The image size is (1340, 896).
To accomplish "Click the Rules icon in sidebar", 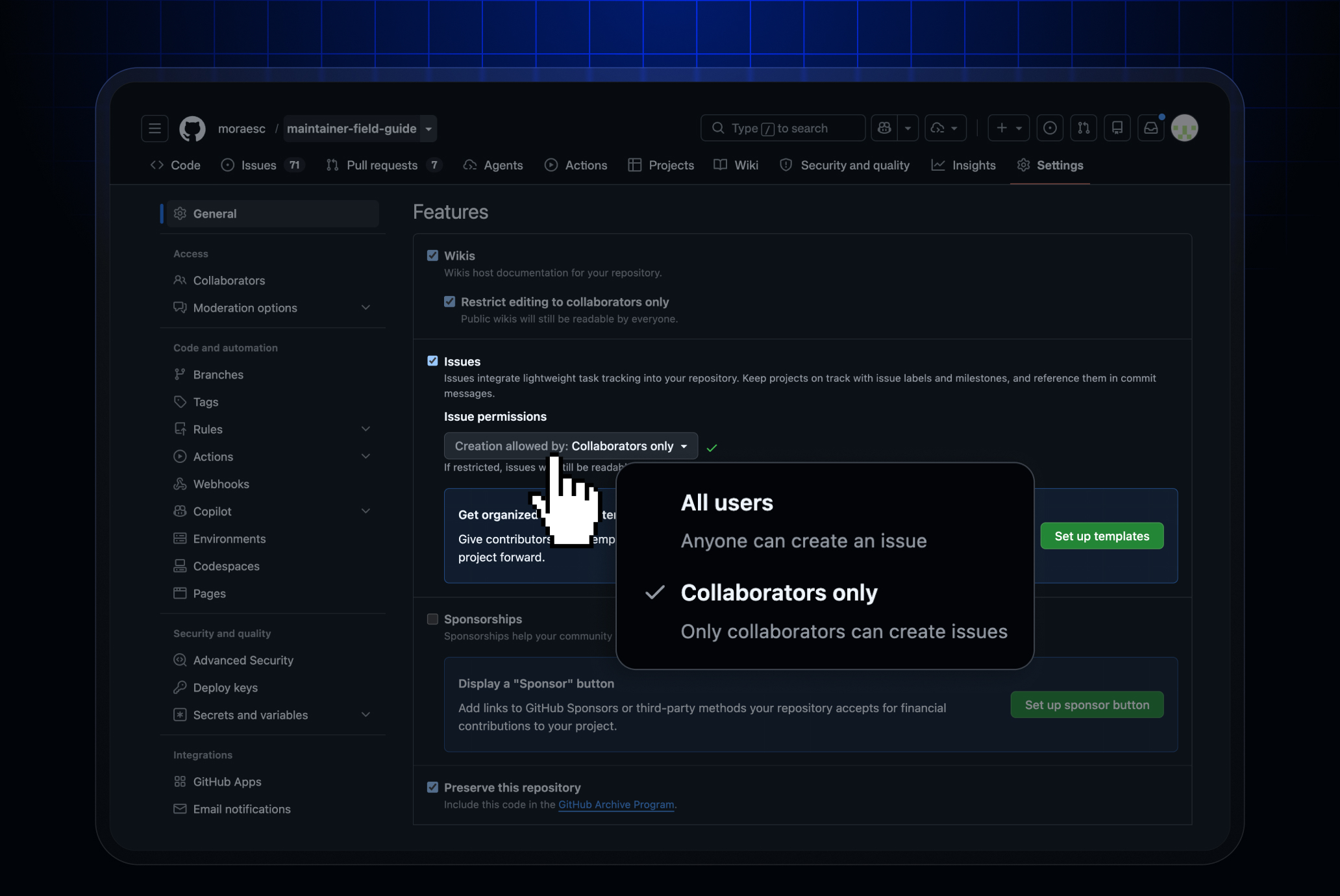I will tap(180, 429).
